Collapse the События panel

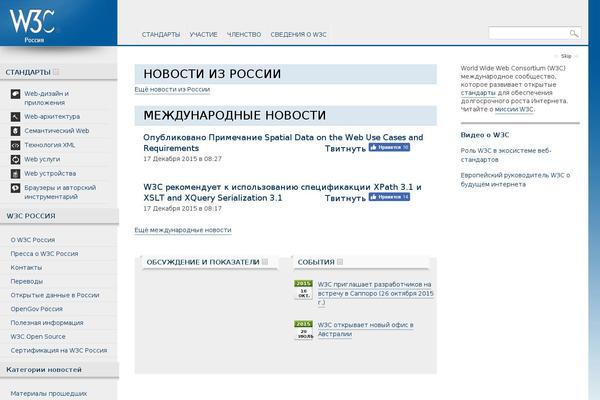pyautogui.click(x=340, y=262)
